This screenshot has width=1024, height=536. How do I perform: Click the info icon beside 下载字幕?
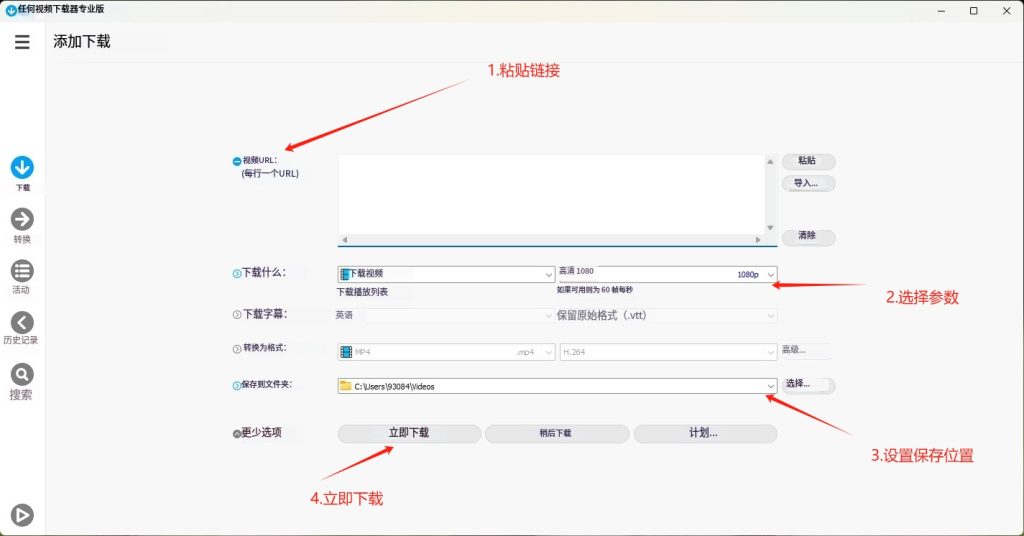237,315
